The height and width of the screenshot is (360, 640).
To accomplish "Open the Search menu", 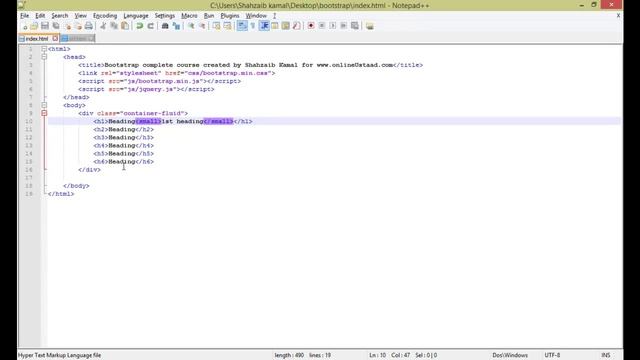I will click(60, 16).
